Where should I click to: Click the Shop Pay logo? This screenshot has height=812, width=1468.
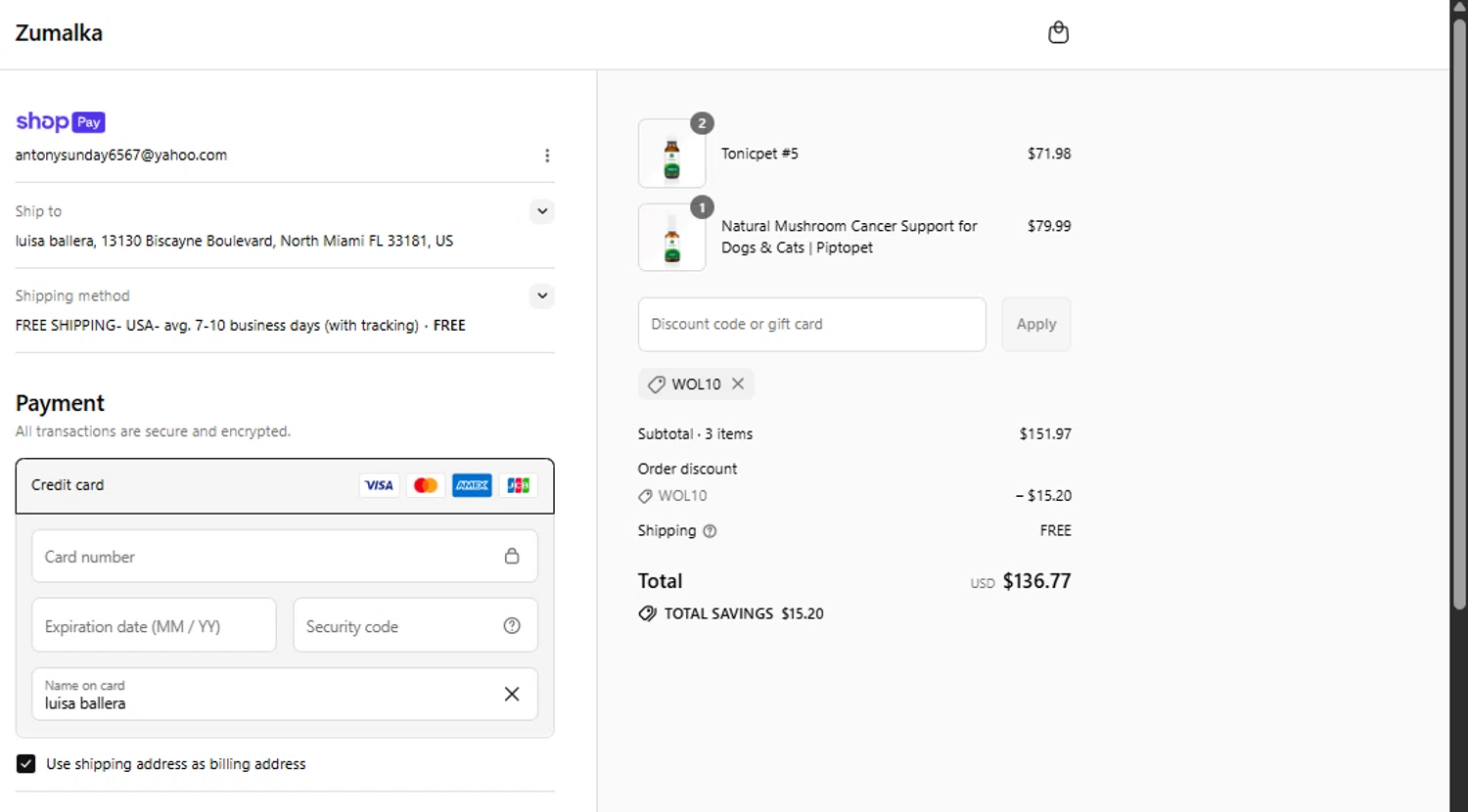(61, 122)
